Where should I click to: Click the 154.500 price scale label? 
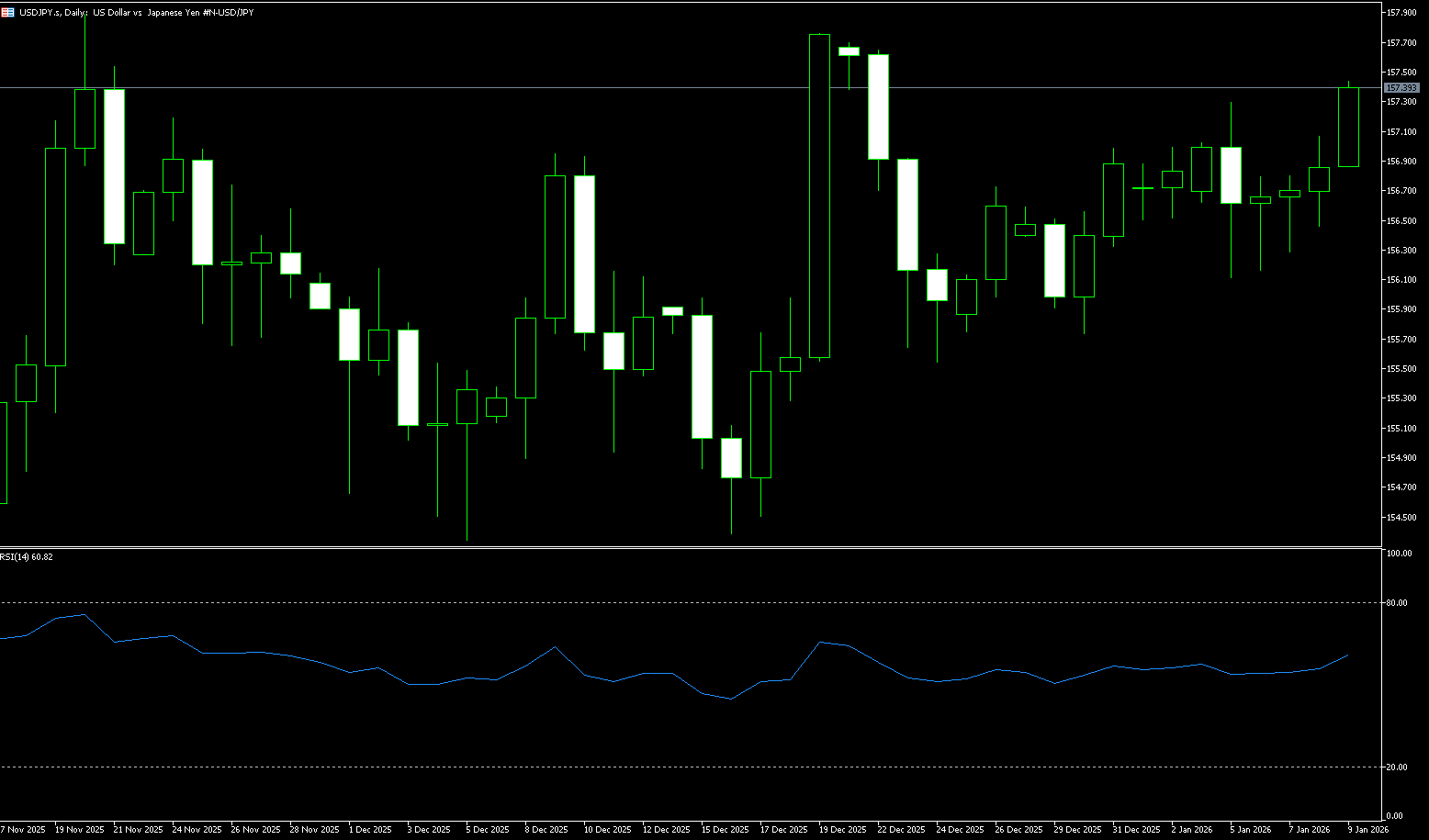(1401, 517)
